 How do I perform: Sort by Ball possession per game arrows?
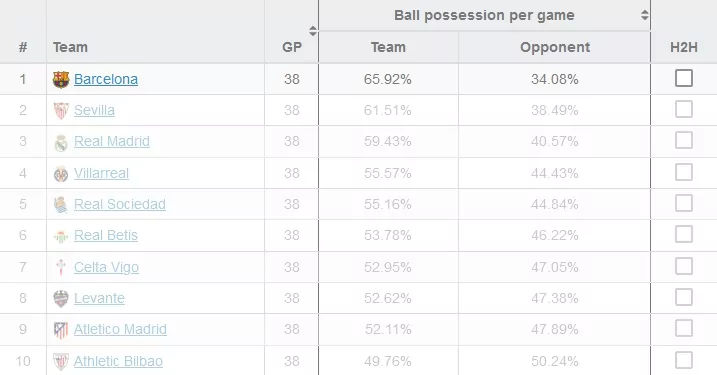[x=644, y=15]
